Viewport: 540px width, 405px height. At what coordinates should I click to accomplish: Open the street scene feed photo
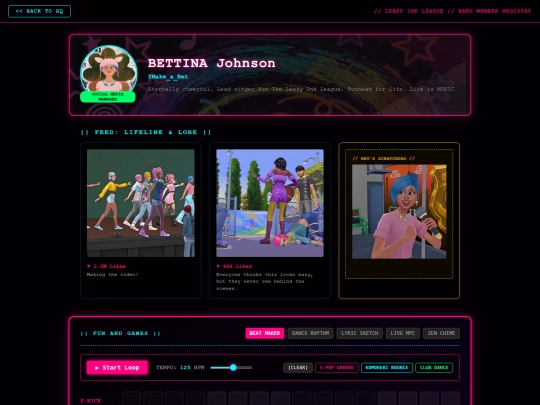(x=270, y=203)
